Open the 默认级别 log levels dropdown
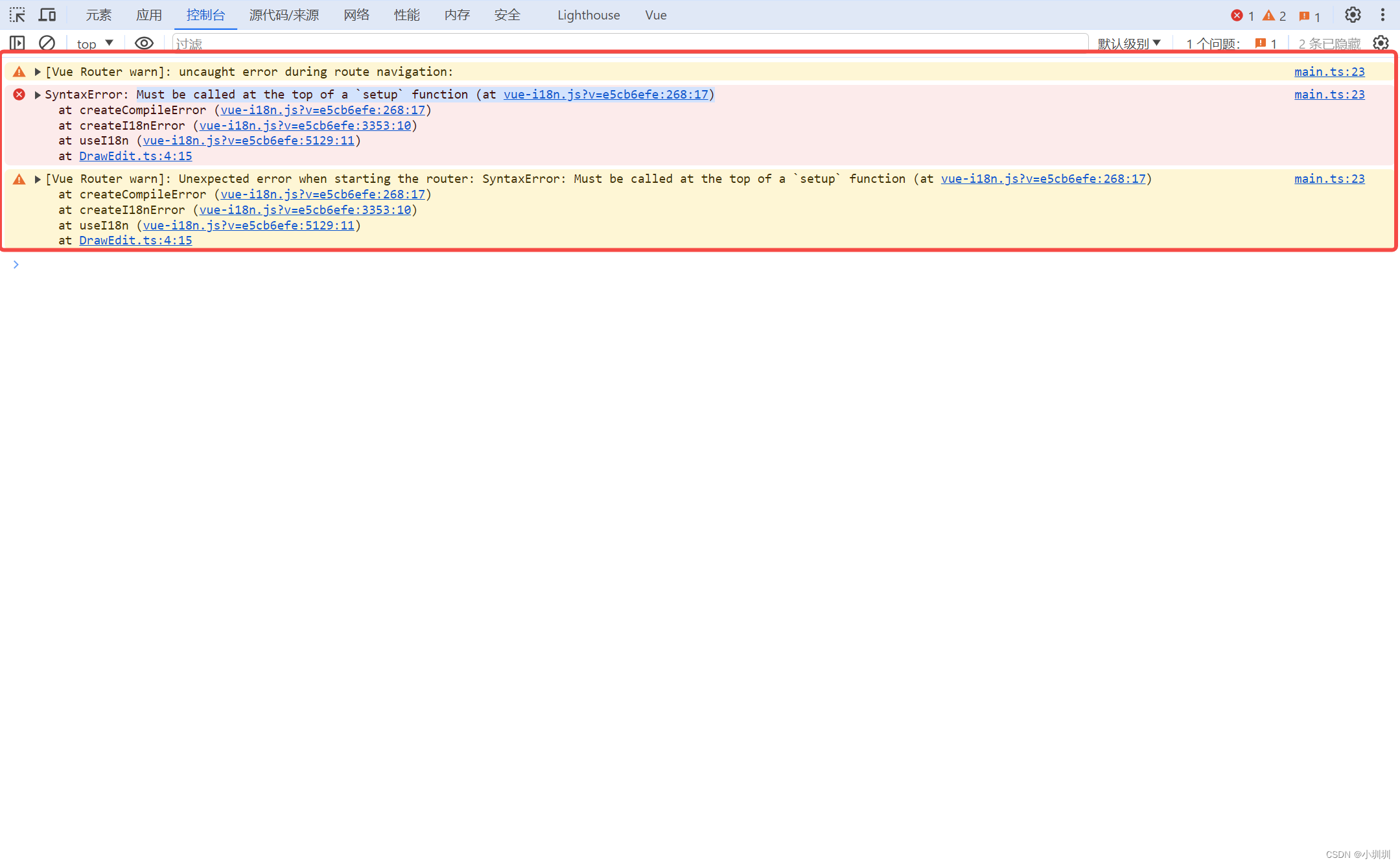Viewport: 1400px width, 865px height. pos(1128,43)
